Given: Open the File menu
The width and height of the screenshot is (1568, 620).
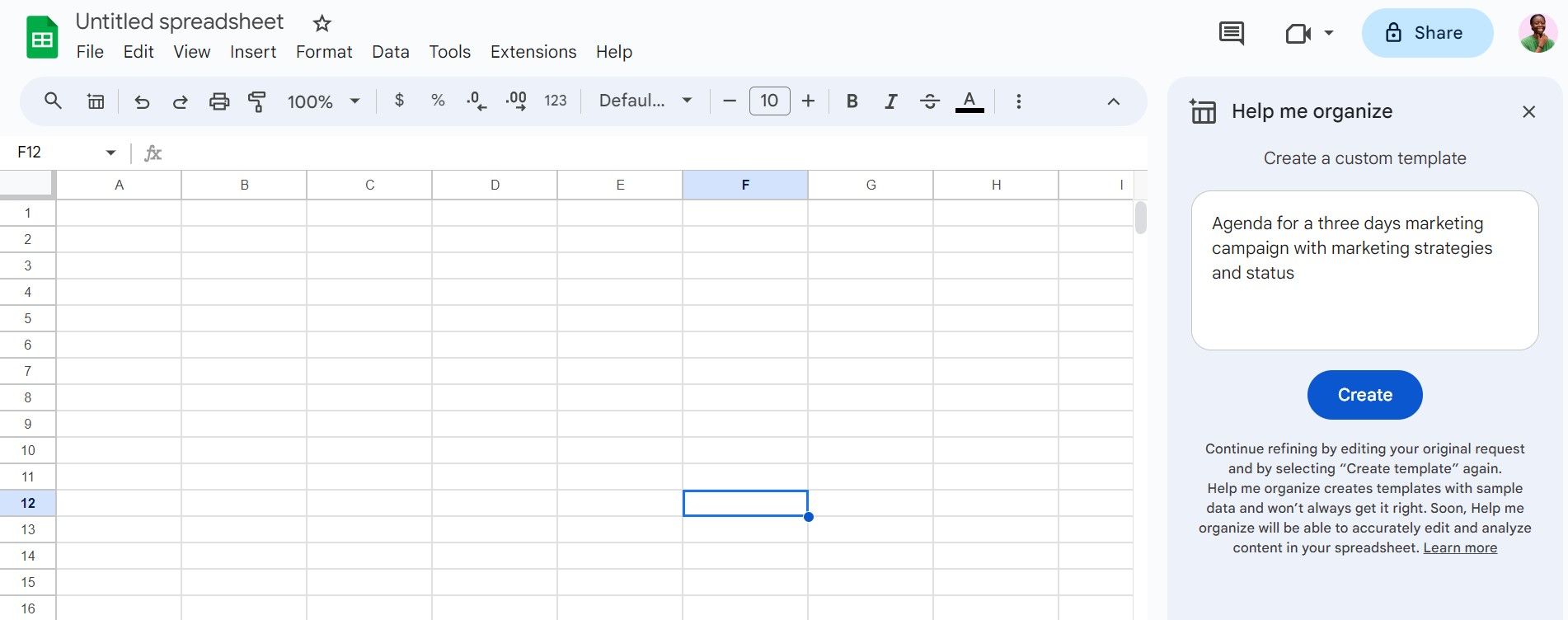Looking at the screenshot, I should point(90,52).
